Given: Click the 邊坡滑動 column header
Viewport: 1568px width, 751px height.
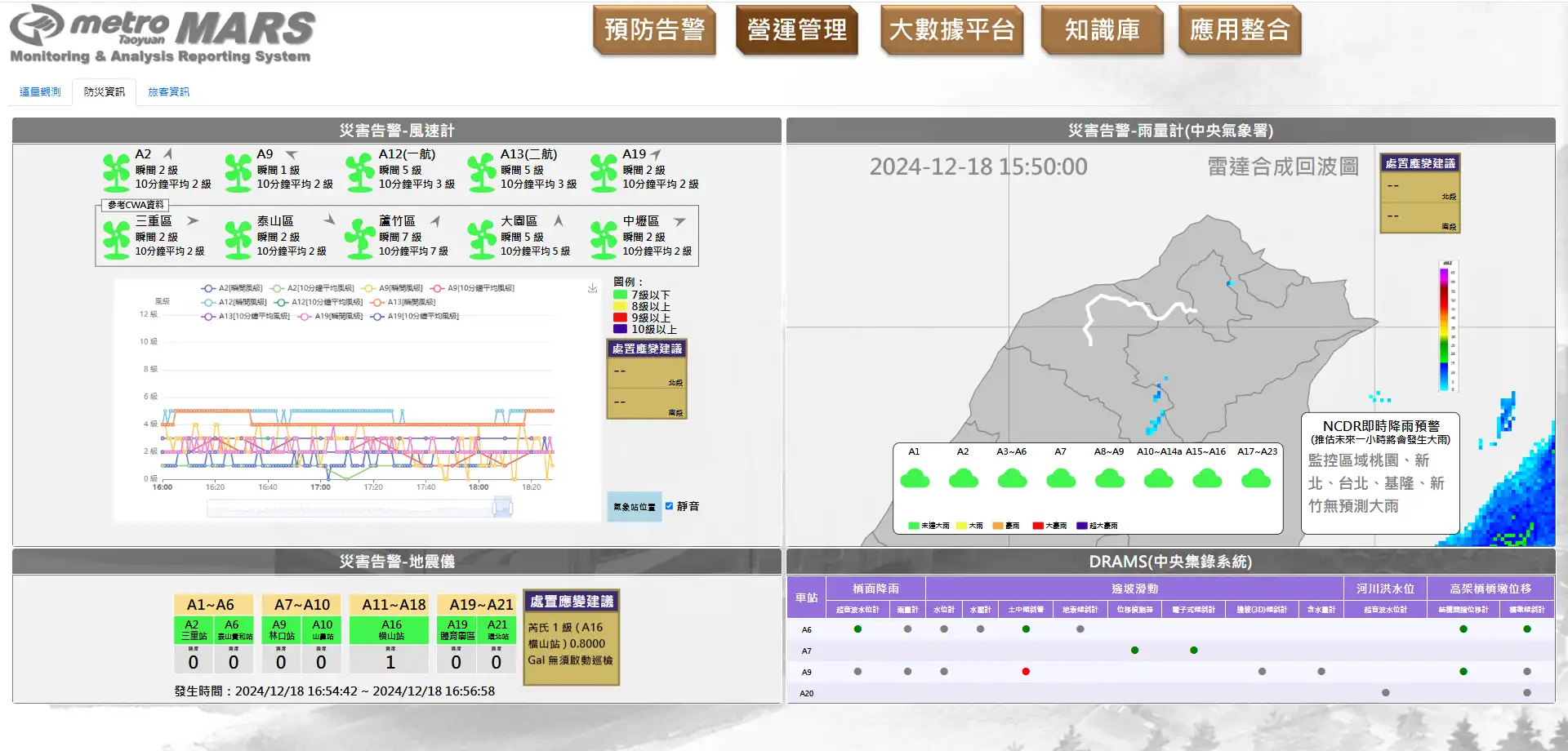Looking at the screenshot, I should coord(1134,589).
